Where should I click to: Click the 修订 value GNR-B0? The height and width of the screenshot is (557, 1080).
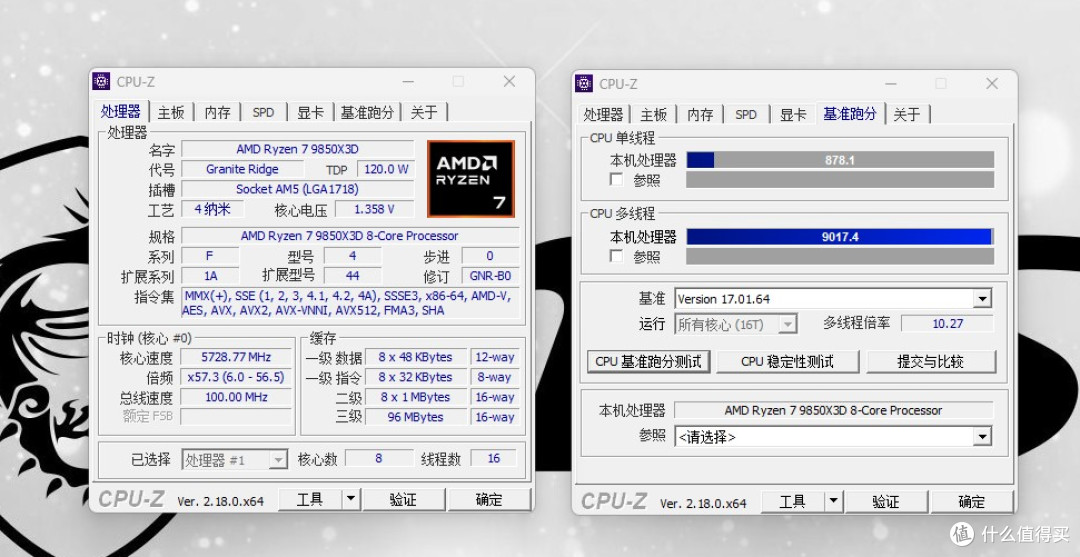point(490,275)
